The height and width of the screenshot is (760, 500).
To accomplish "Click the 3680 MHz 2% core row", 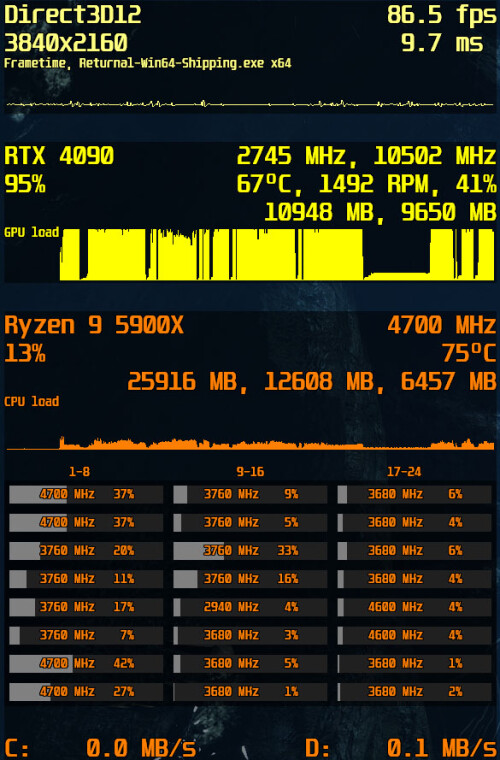I will tap(414, 692).
